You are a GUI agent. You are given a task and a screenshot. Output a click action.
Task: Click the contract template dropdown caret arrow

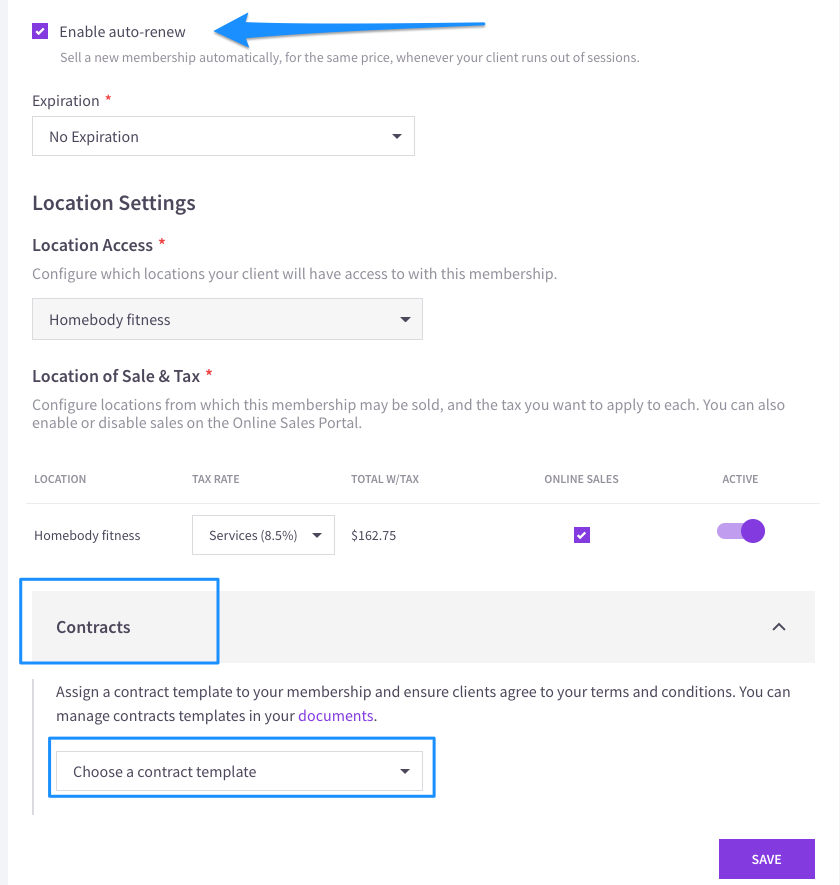[x=405, y=771]
